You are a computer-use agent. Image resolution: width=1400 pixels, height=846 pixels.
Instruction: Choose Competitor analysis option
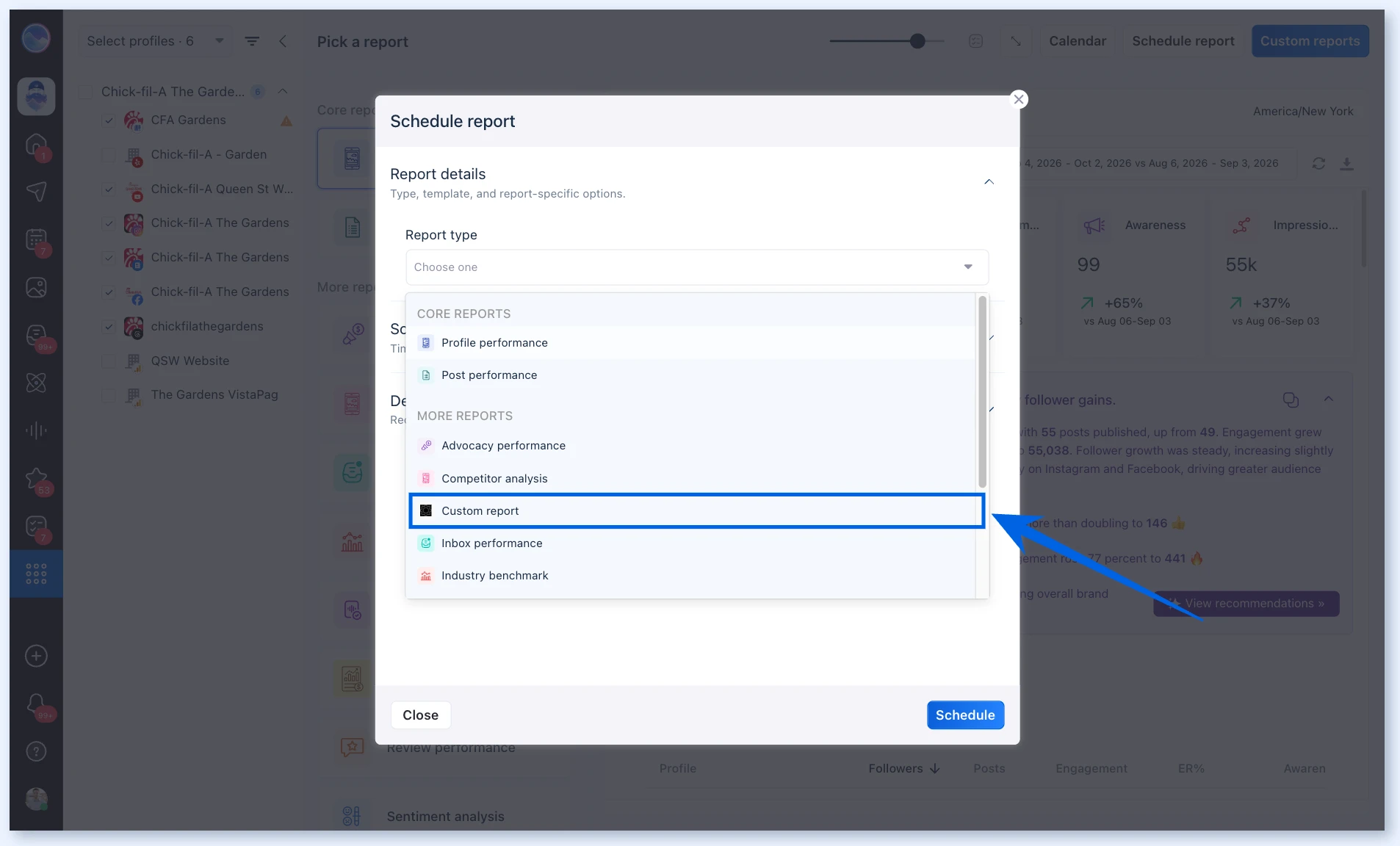(691, 479)
